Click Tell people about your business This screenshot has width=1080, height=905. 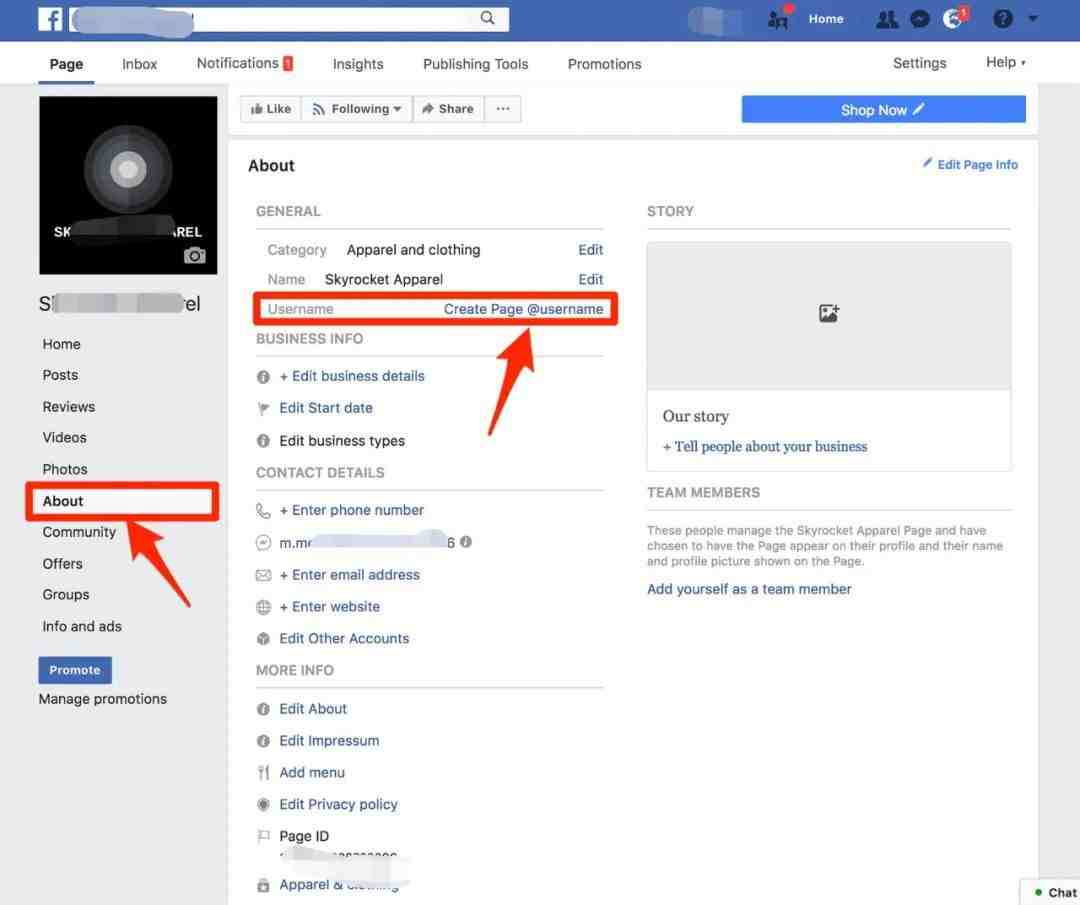[x=765, y=446]
